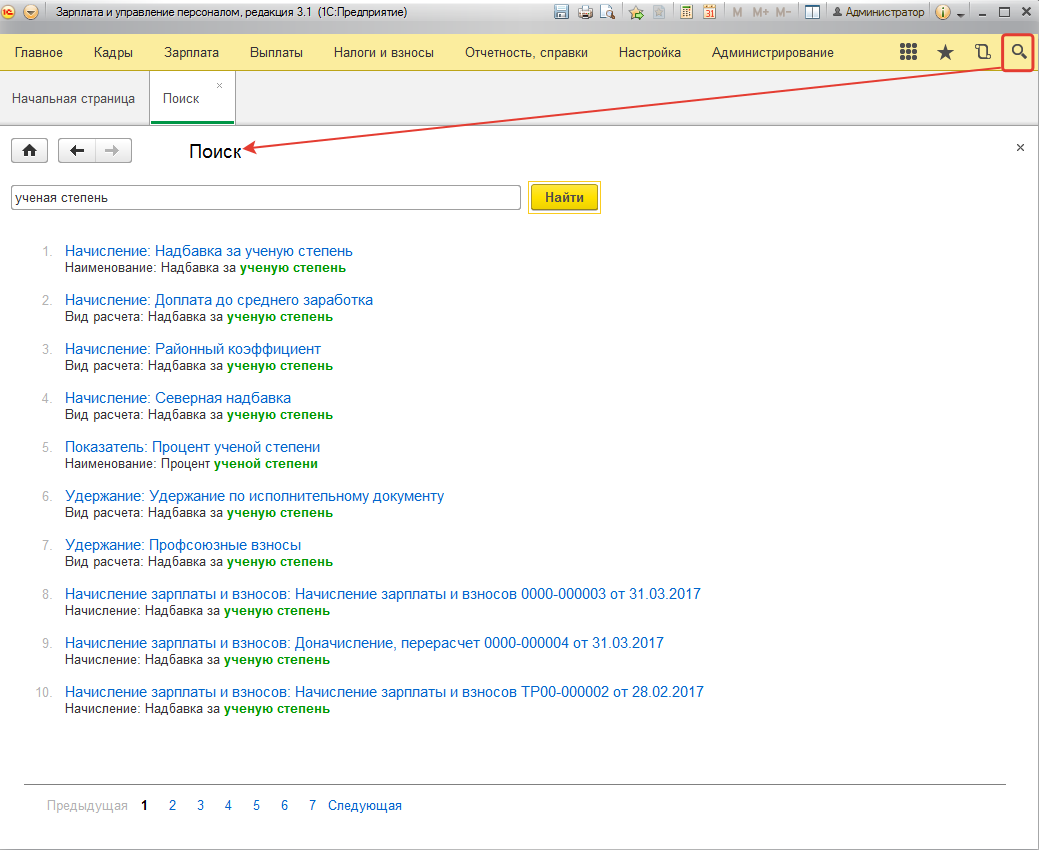Click the Предыдущая previous page link

(x=87, y=806)
